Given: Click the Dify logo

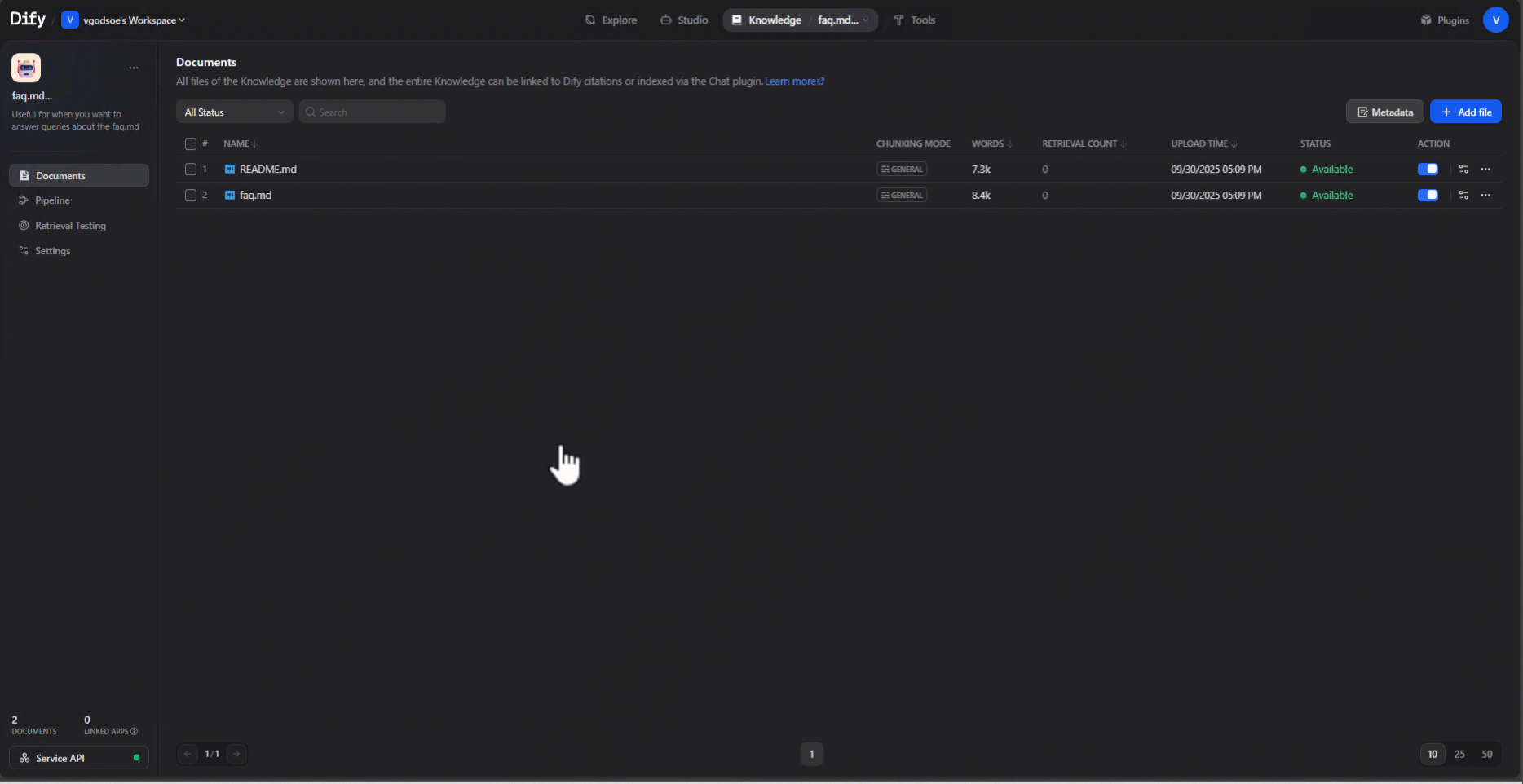Looking at the screenshot, I should 27,20.
